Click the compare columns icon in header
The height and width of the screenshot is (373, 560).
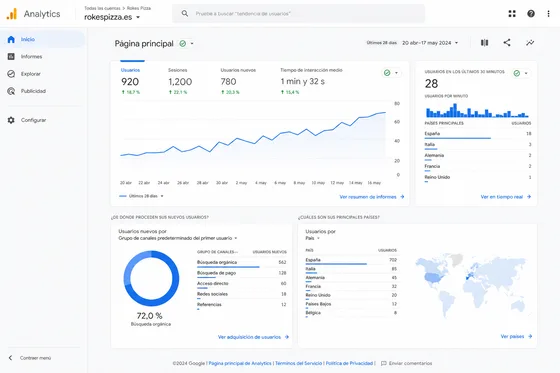point(484,43)
